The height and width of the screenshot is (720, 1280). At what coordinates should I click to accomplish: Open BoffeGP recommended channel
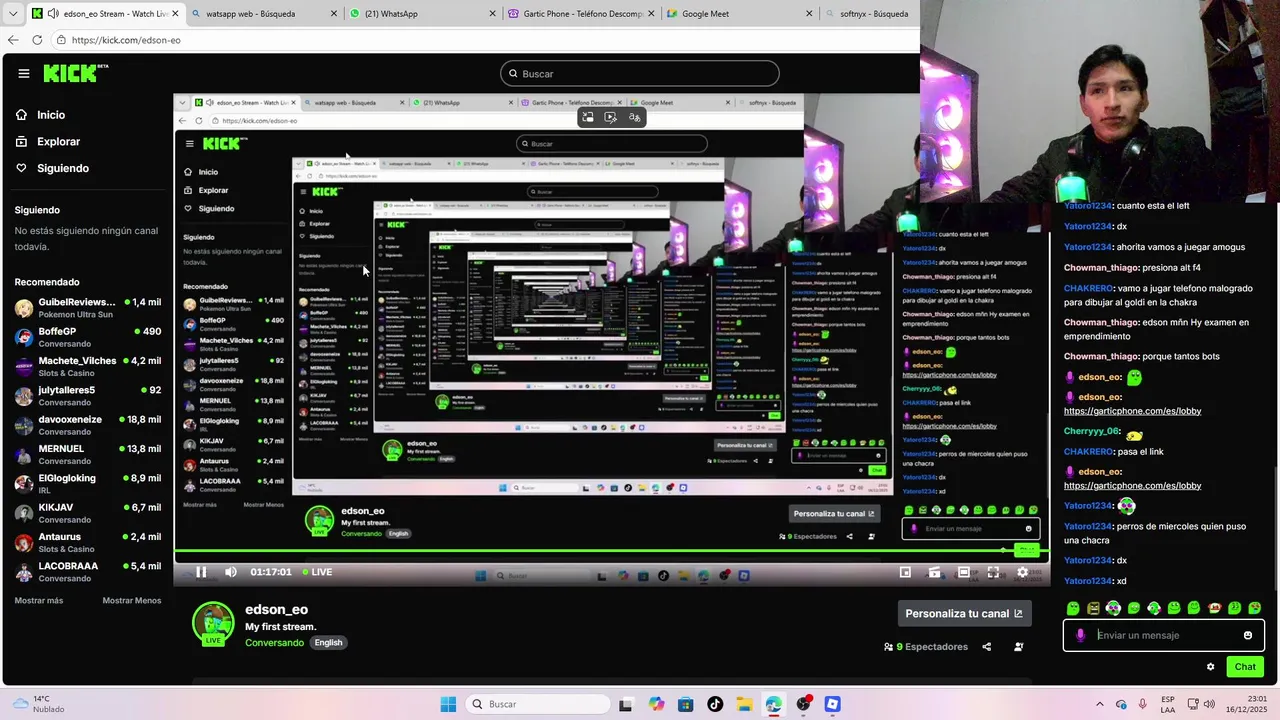pos(88,337)
